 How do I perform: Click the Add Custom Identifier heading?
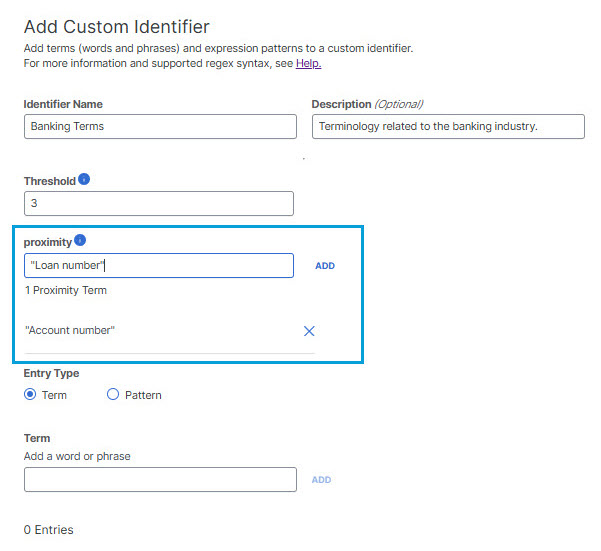click(117, 27)
